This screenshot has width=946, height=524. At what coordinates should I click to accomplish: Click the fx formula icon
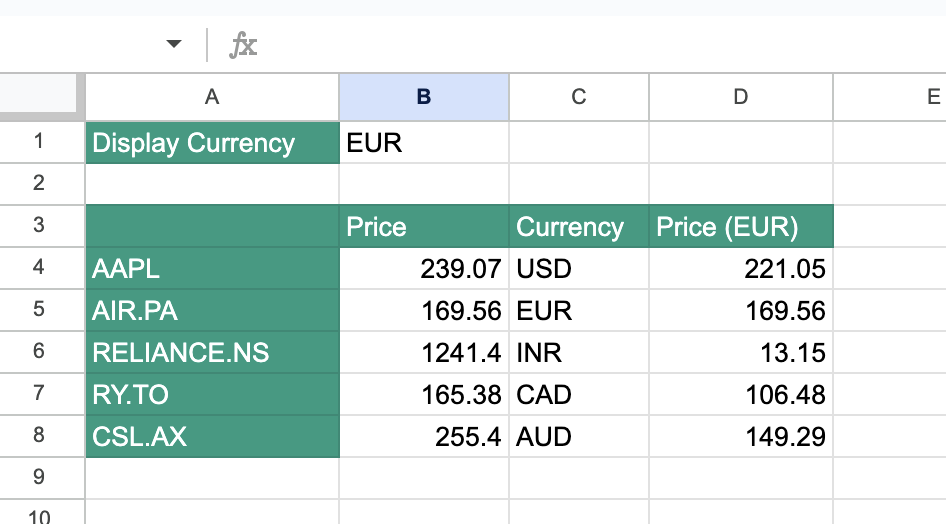tap(243, 45)
